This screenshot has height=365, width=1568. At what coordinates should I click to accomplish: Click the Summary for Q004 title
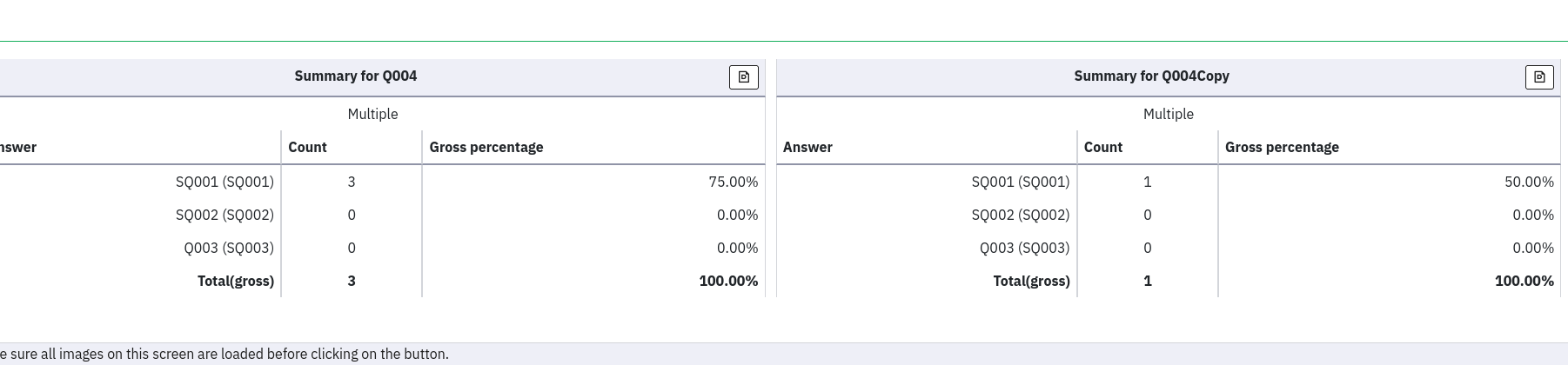[x=355, y=76]
